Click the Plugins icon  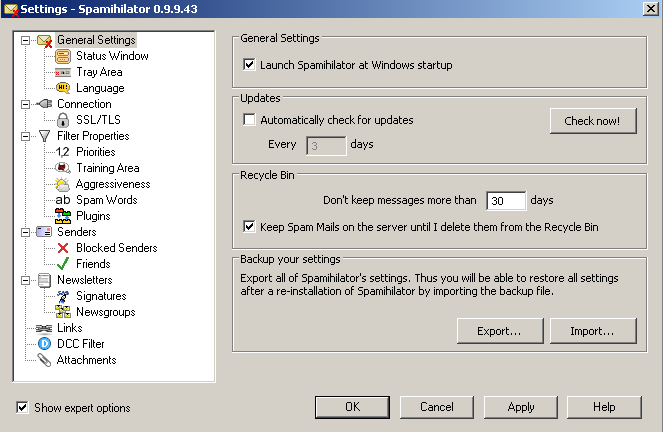point(63,216)
